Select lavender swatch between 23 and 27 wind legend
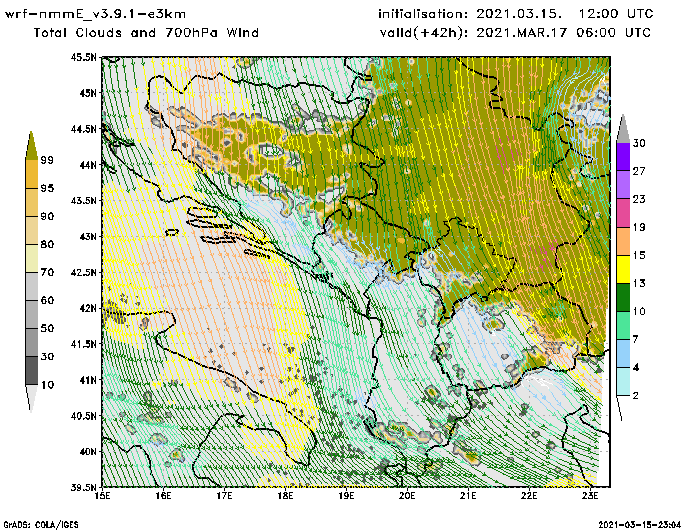Image resolution: width=700 pixels, height=530 pixels. click(x=623, y=185)
